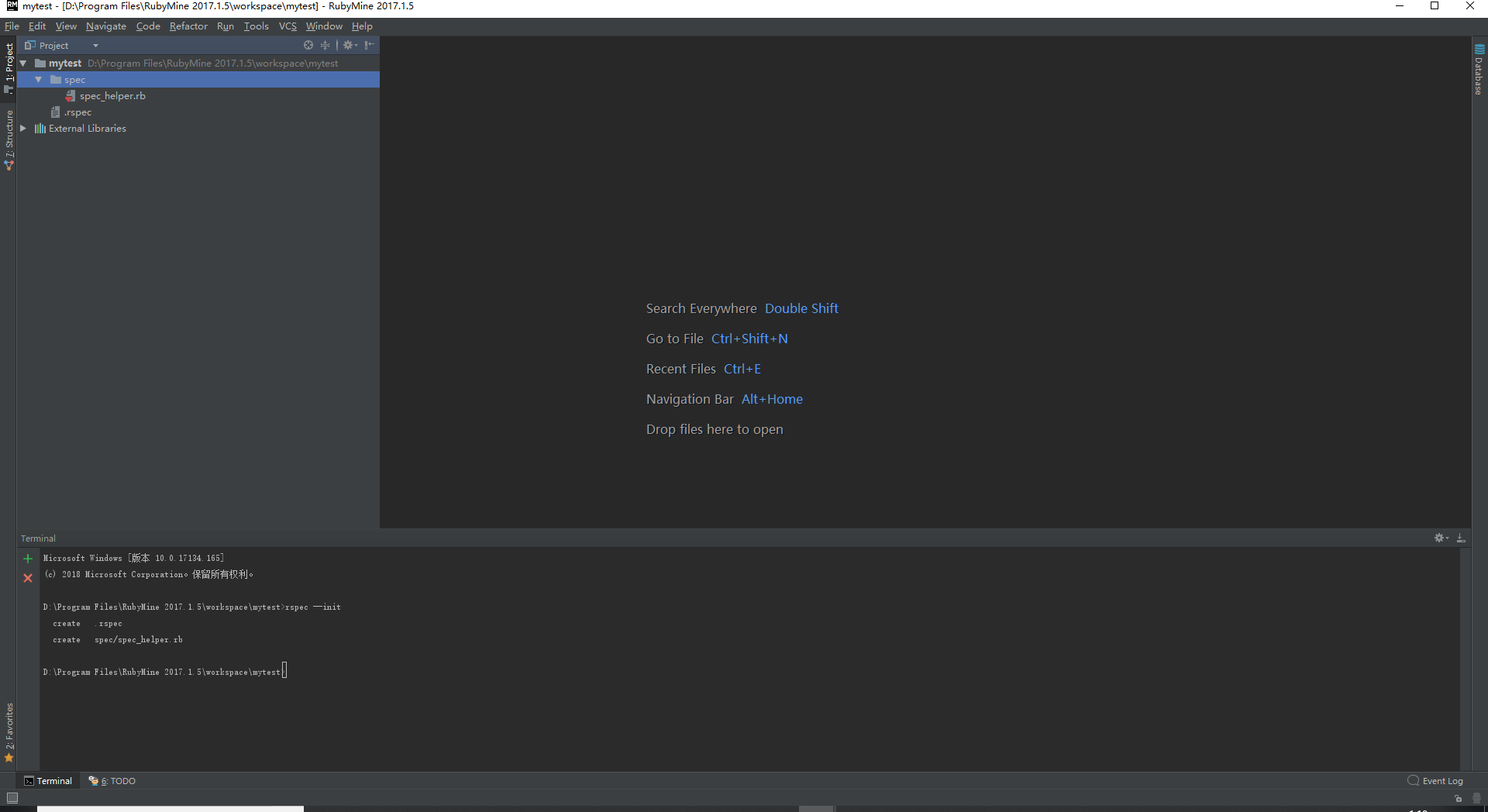The width and height of the screenshot is (1488, 812).
Task: Click 'create spec/spec_helper.rb' terminal output
Action: 118,639
